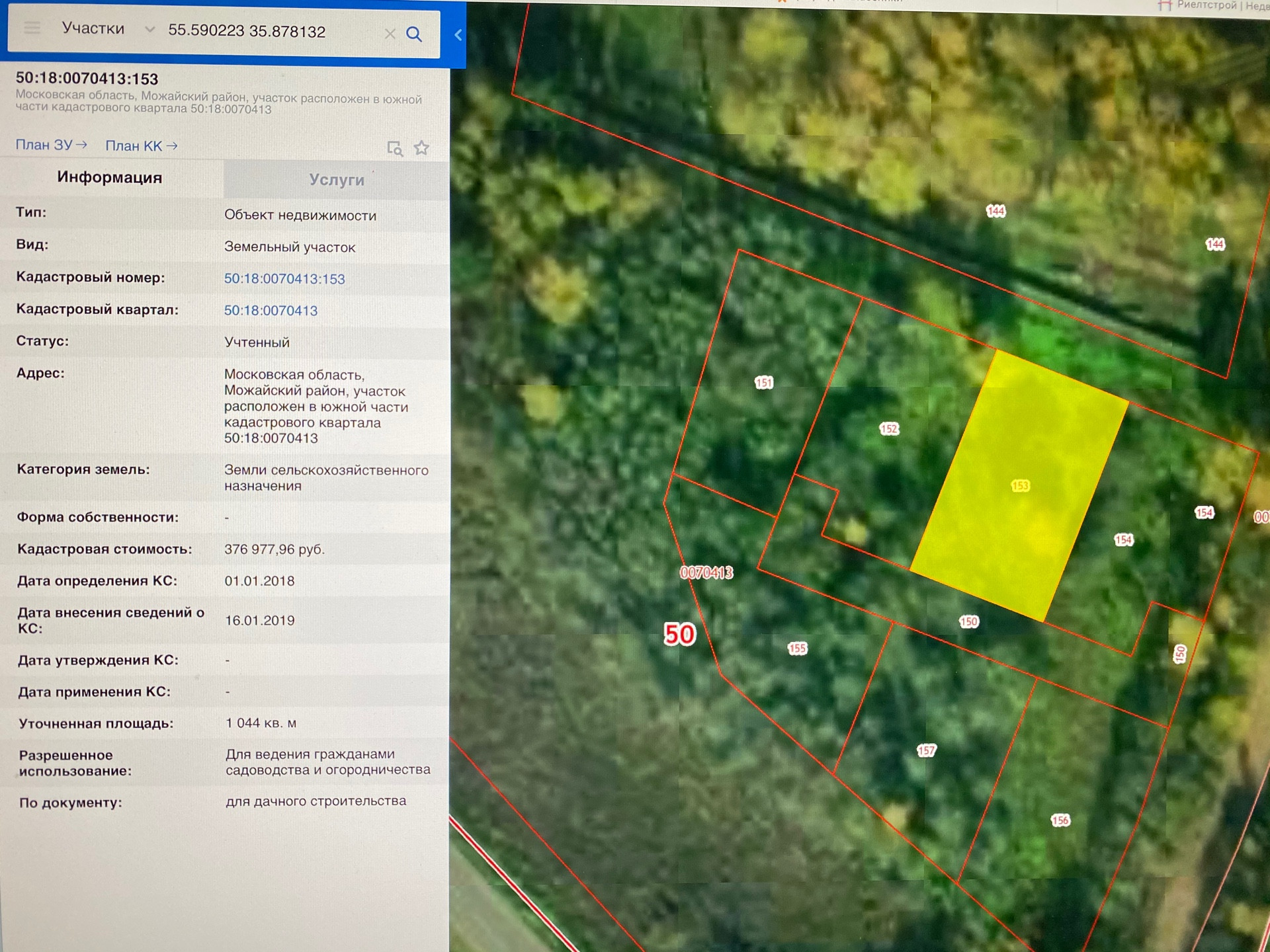
Task: Collapse the info panel with left chevron
Action: pyautogui.click(x=458, y=35)
